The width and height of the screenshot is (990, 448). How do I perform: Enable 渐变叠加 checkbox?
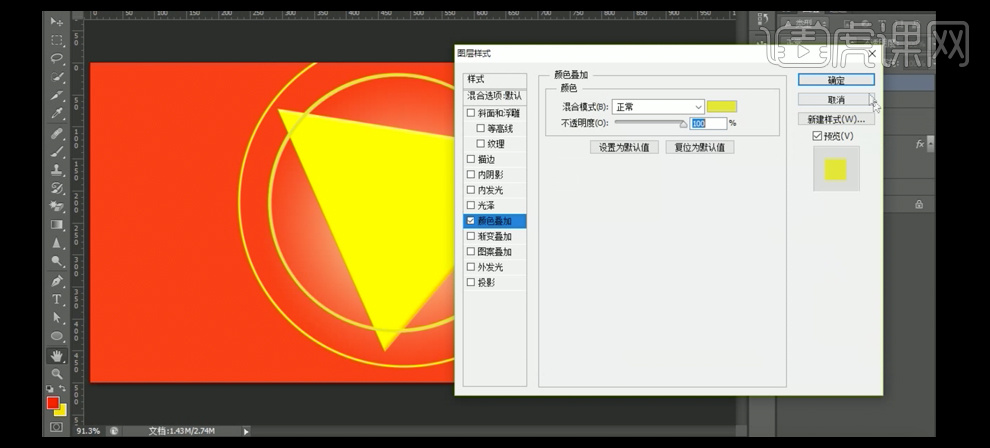click(470, 236)
